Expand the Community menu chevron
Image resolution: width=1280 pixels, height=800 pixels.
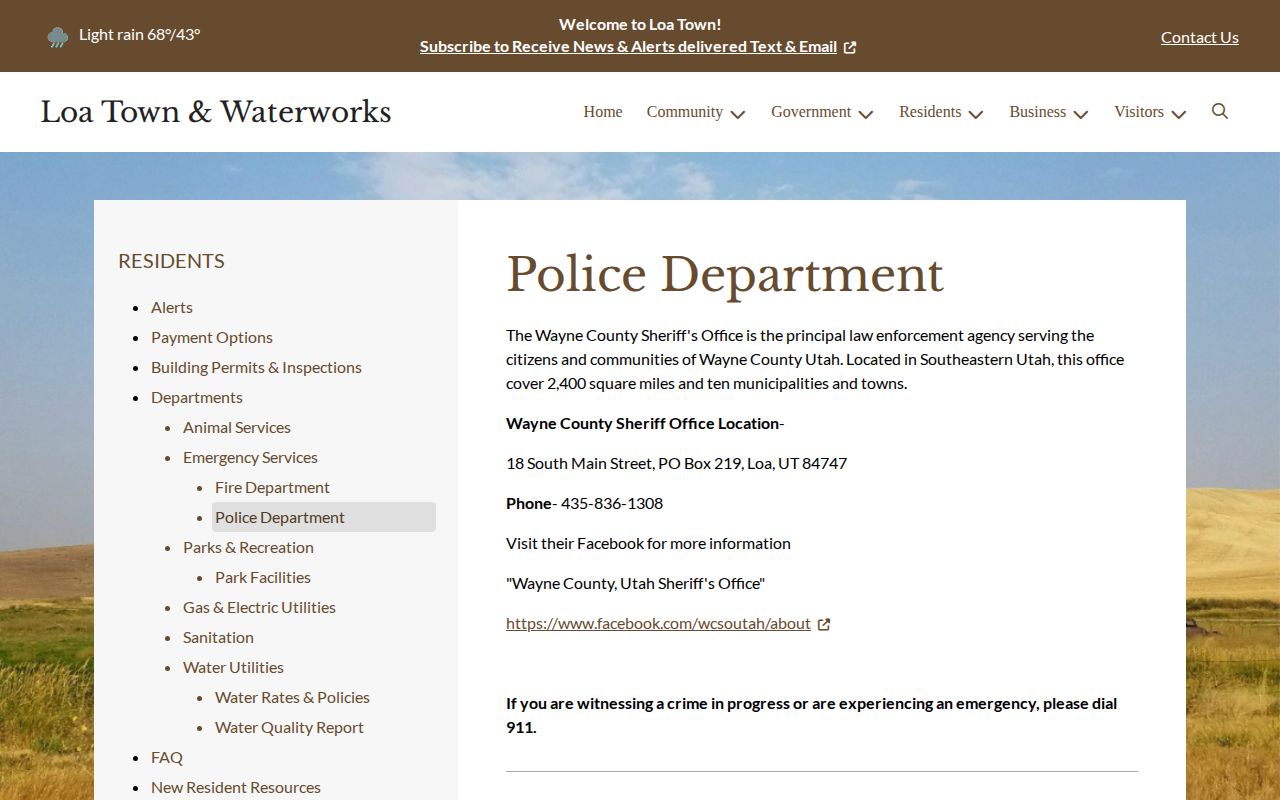[738, 114]
